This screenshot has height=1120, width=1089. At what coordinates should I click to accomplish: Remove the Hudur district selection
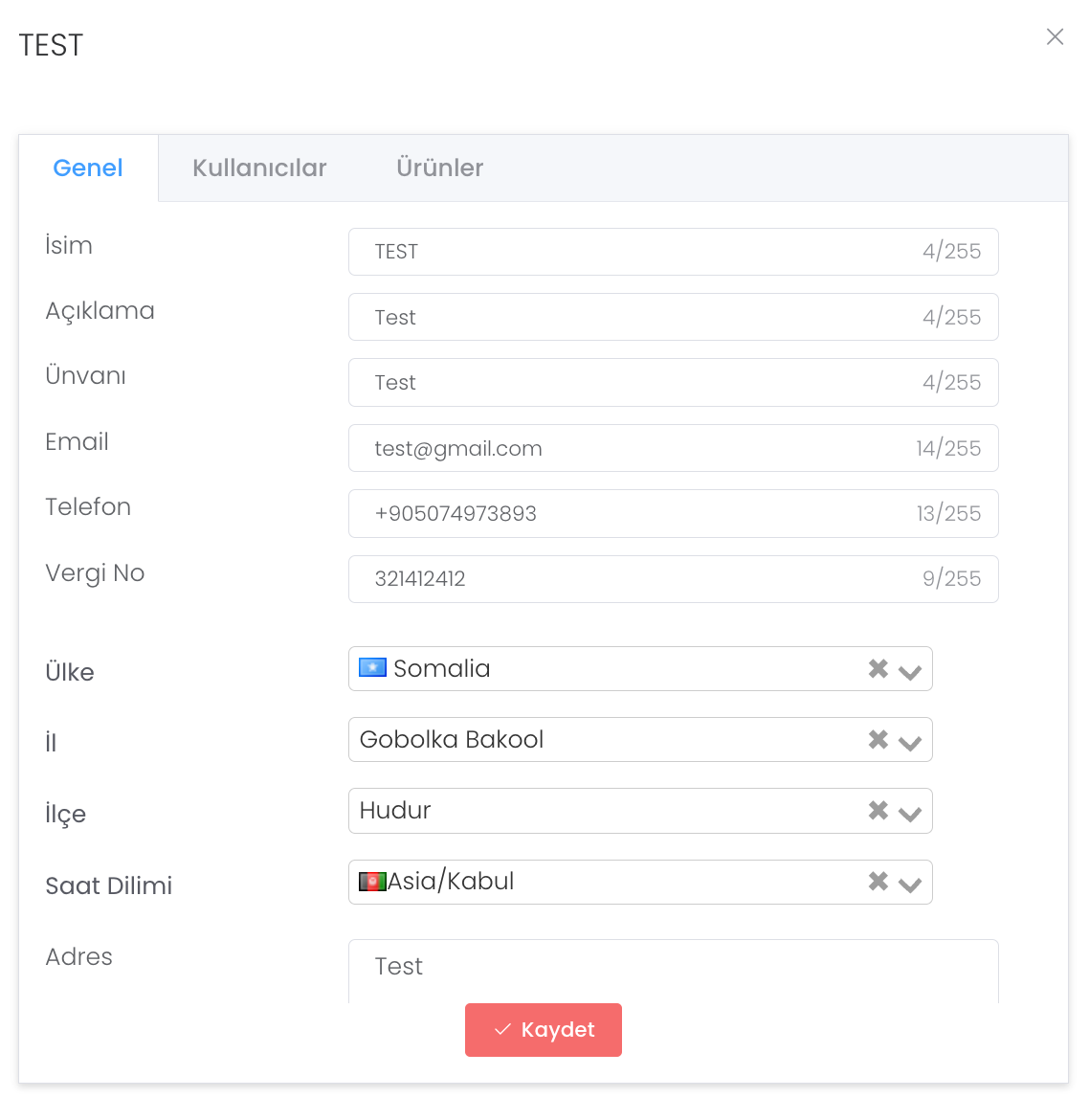pos(878,811)
